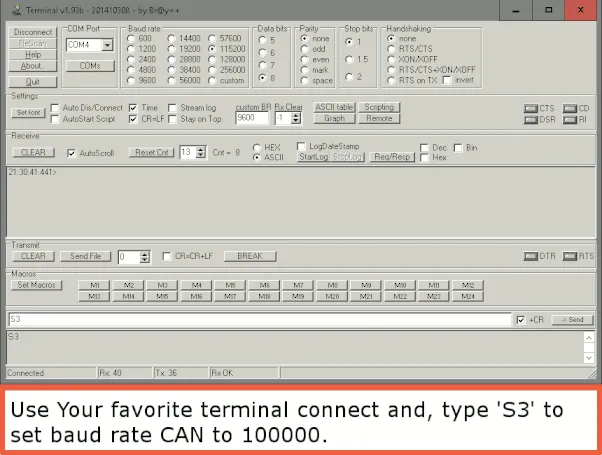
Task: Open the Set Macros dialog
Action: coord(36,285)
